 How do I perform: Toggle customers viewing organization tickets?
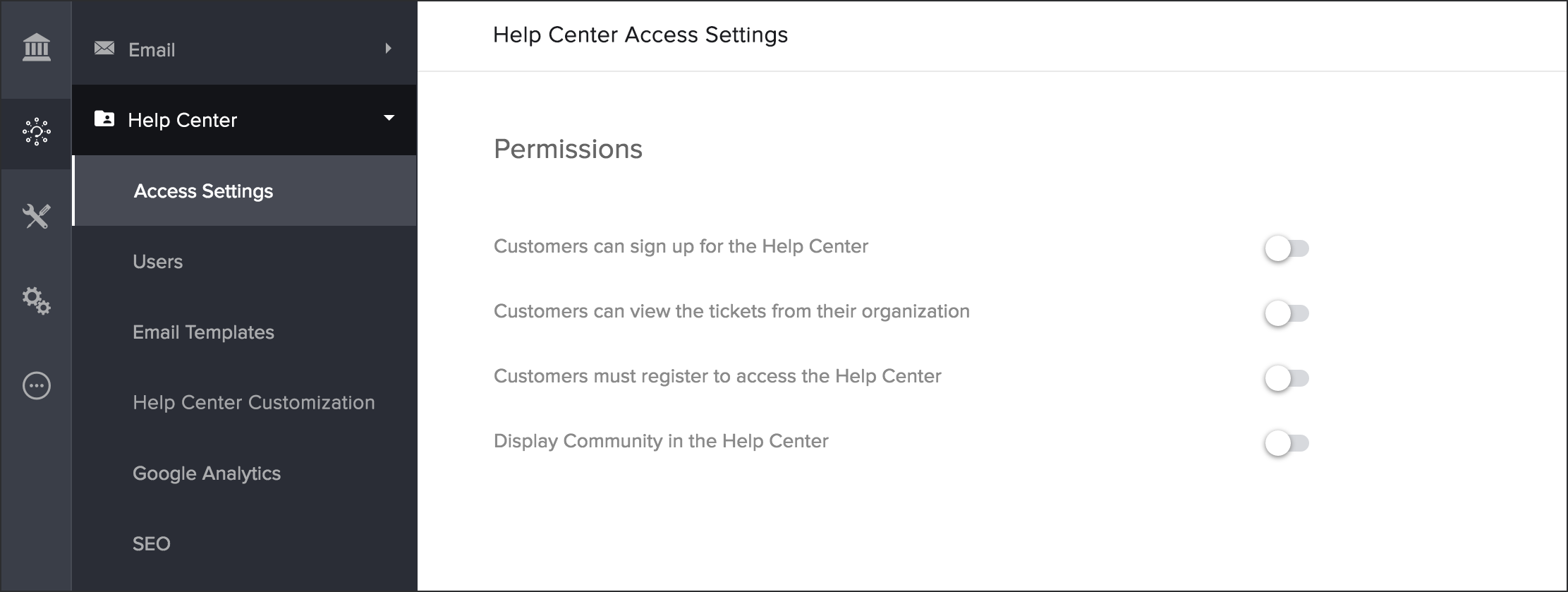pyautogui.click(x=1286, y=313)
